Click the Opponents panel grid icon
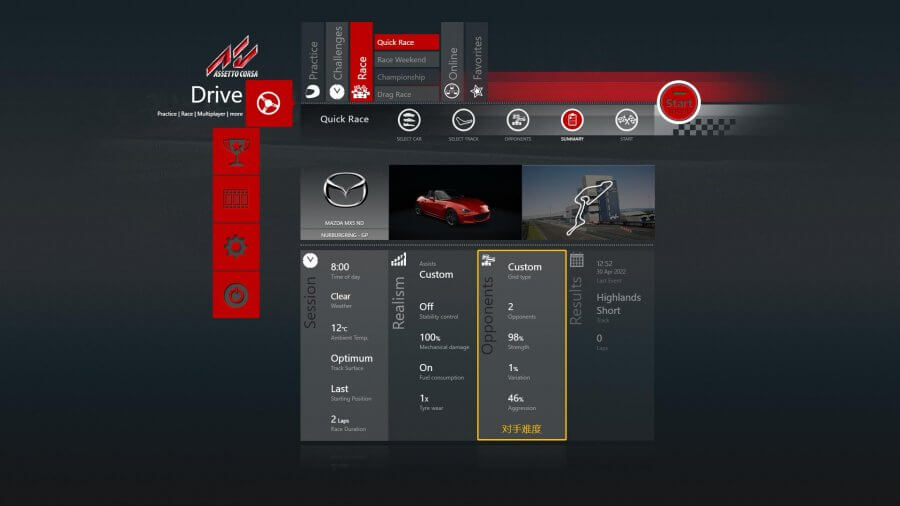 point(488,260)
